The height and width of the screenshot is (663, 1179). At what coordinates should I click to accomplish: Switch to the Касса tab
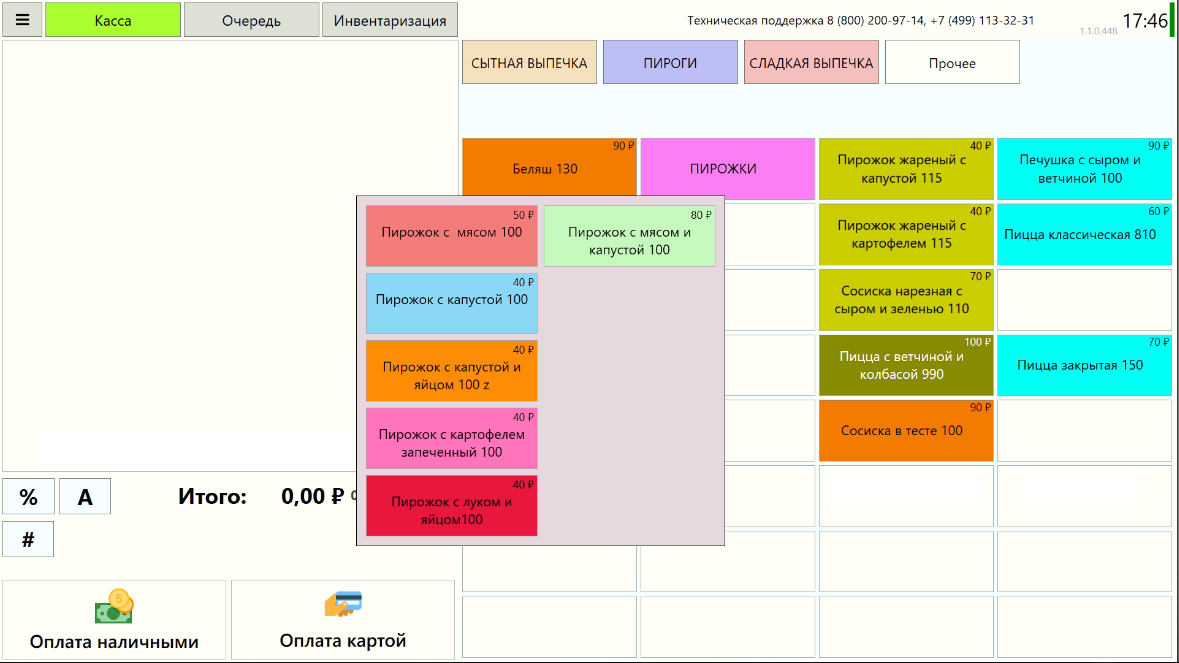(x=113, y=20)
